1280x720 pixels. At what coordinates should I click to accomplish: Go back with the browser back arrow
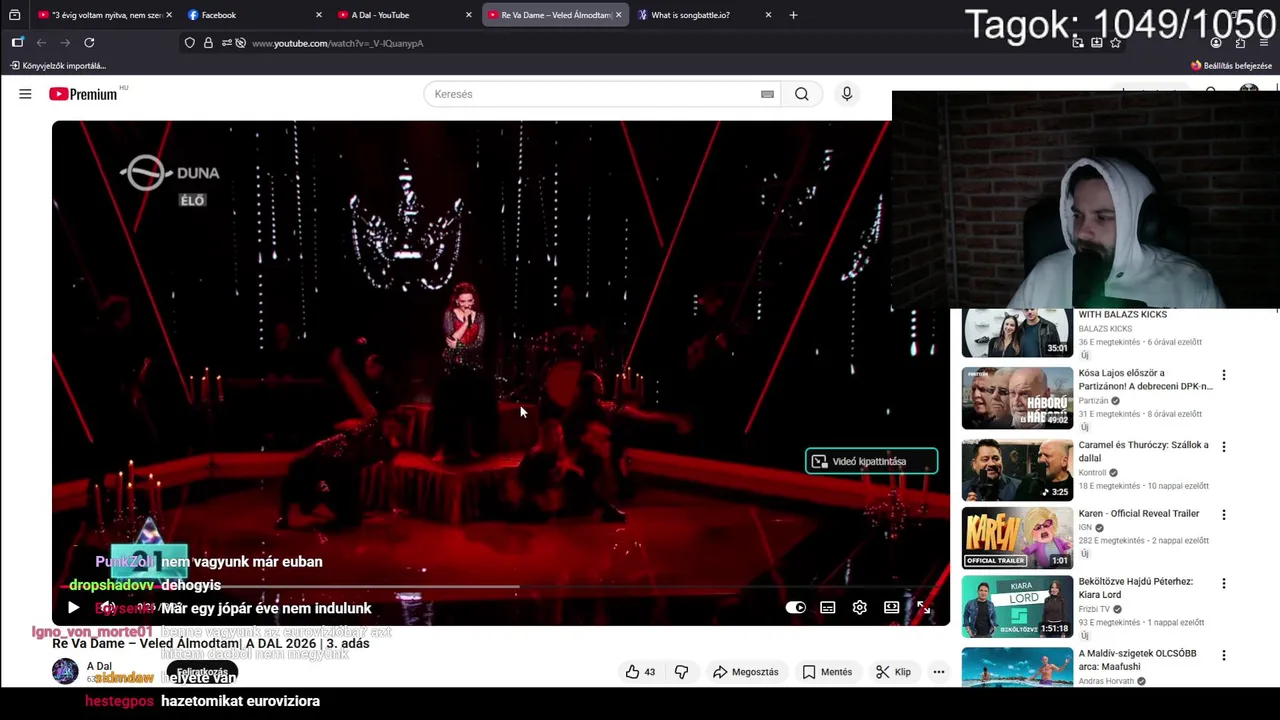(x=41, y=43)
